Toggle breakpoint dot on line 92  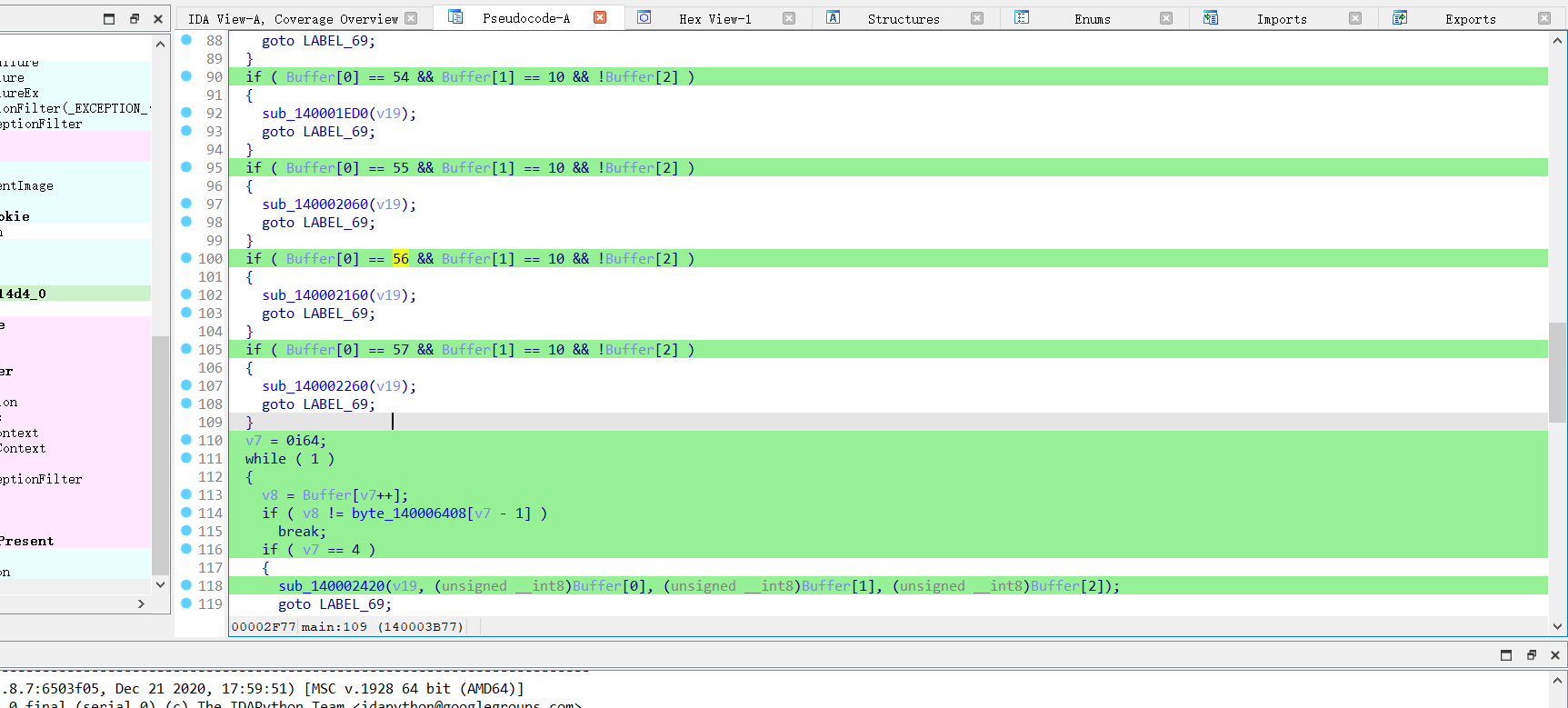(x=186, y=113)
